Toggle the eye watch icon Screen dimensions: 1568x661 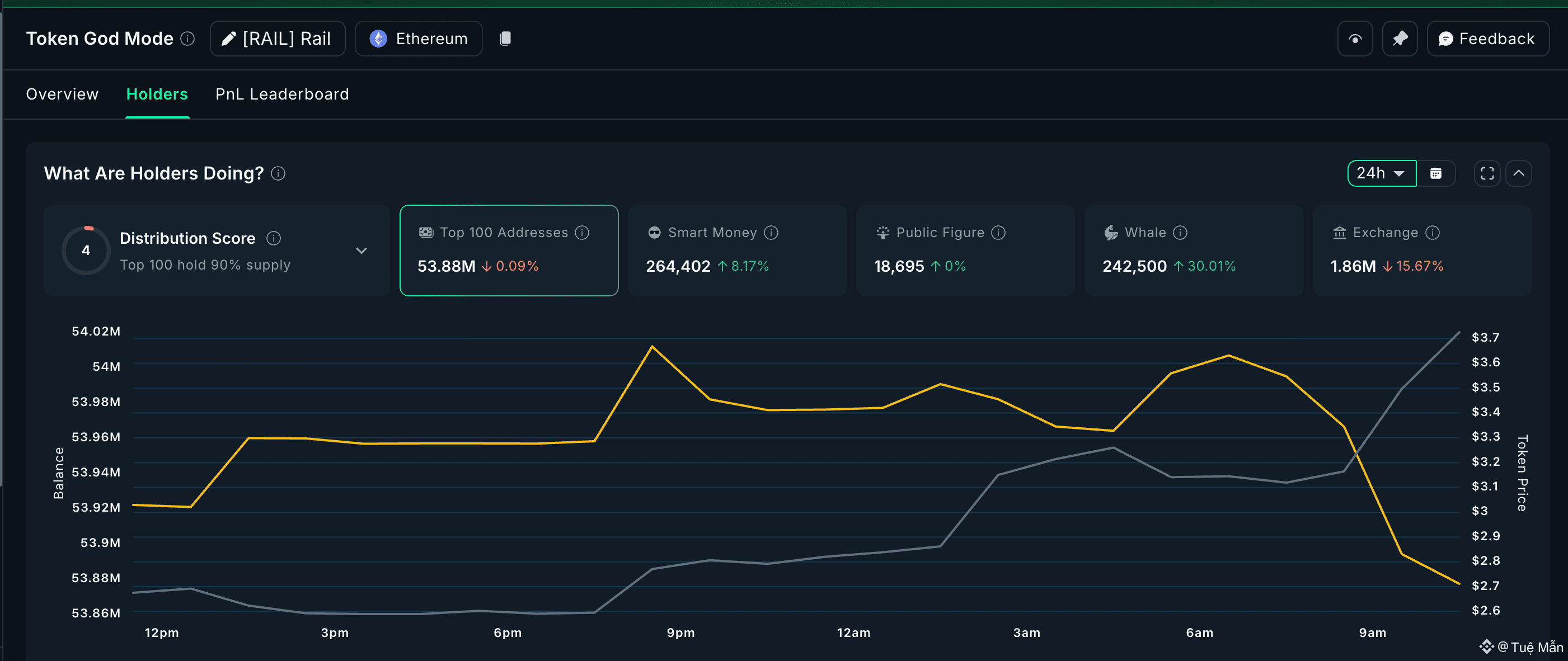tap(1354, 39)
